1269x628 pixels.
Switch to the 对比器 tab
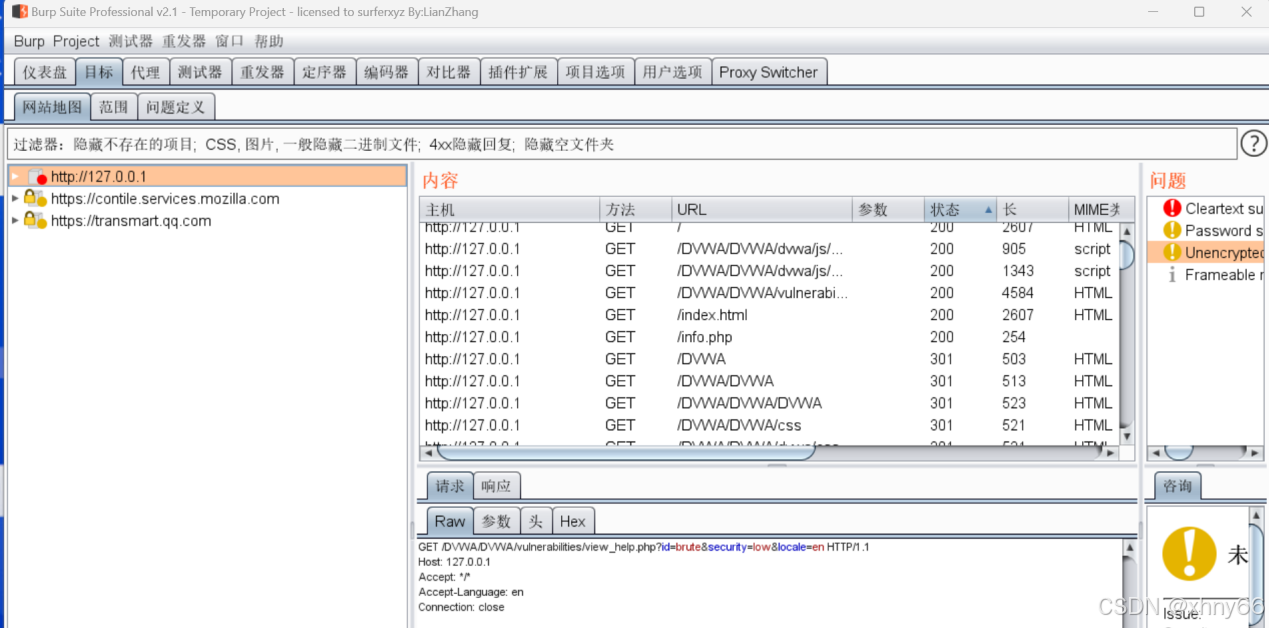448,72
